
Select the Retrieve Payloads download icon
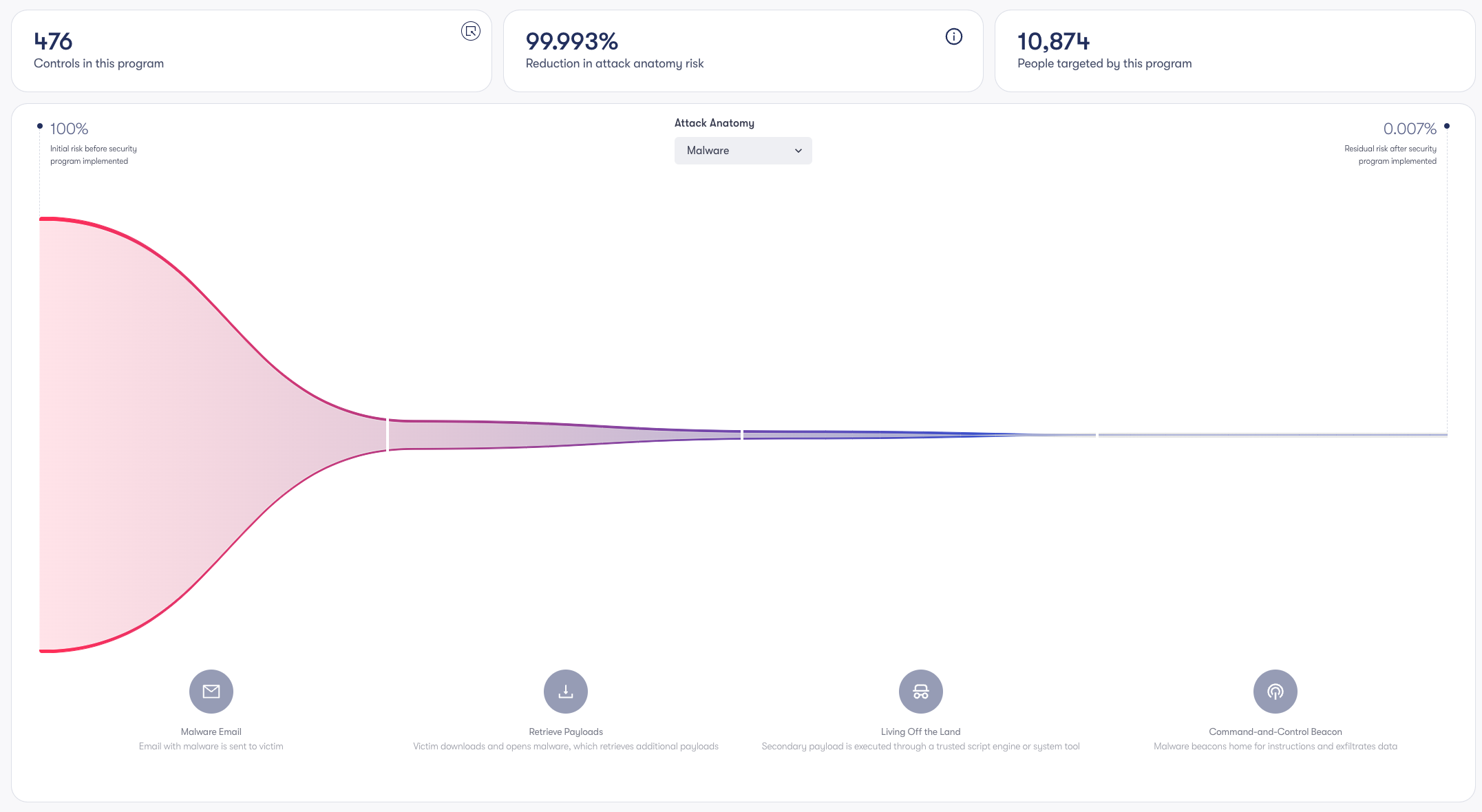point(566,692)
